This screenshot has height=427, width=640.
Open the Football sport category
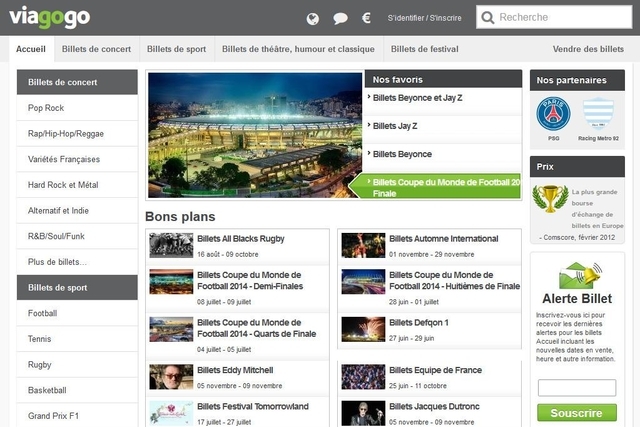pyautogui.click(x=77, y=313)
